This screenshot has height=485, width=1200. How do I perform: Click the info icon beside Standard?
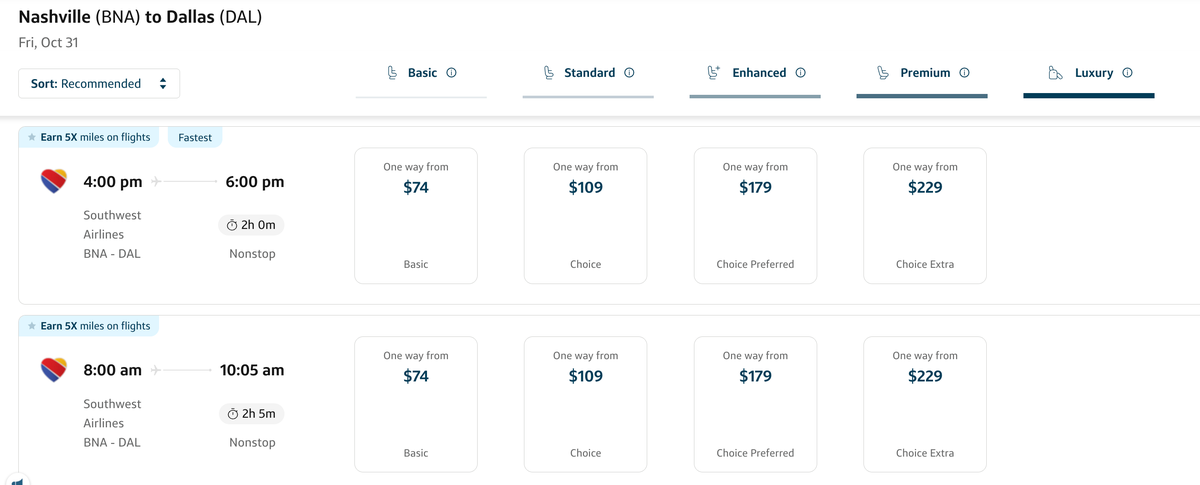point(629,73)
